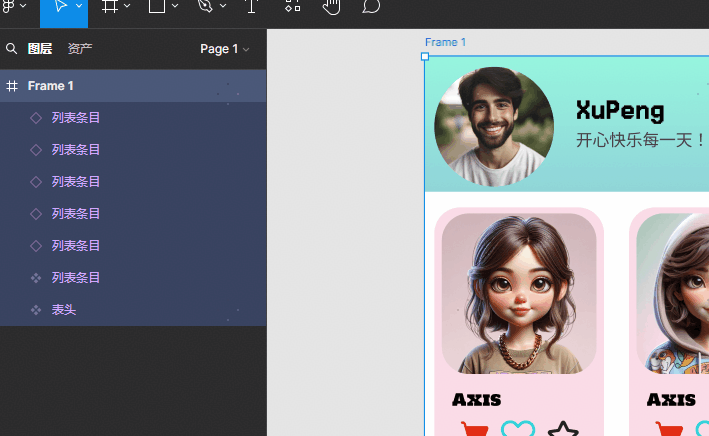Click the frame icon beside Frame 1 layer
Viewport: 709px width, 436px height.
[12, 86]
